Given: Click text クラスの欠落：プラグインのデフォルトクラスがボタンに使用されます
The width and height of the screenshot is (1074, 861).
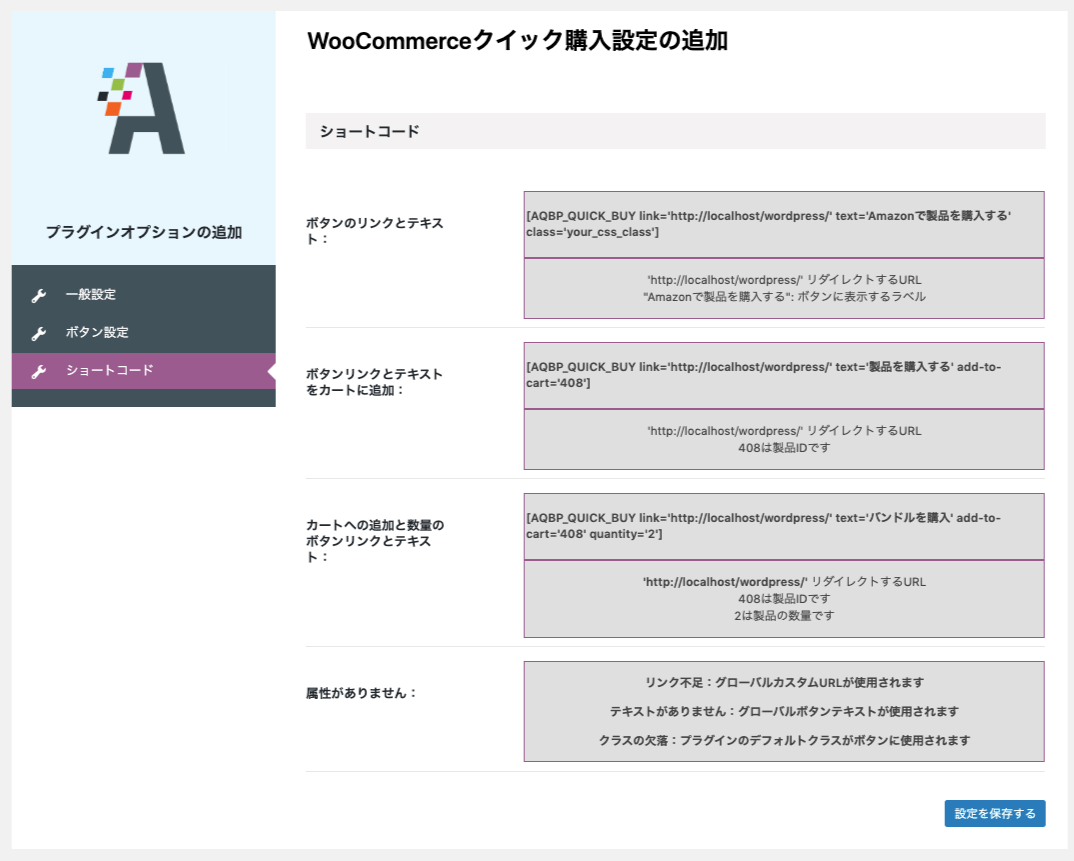Looking at the screenshot, I should pyautogui.click(x=784, y=740).
